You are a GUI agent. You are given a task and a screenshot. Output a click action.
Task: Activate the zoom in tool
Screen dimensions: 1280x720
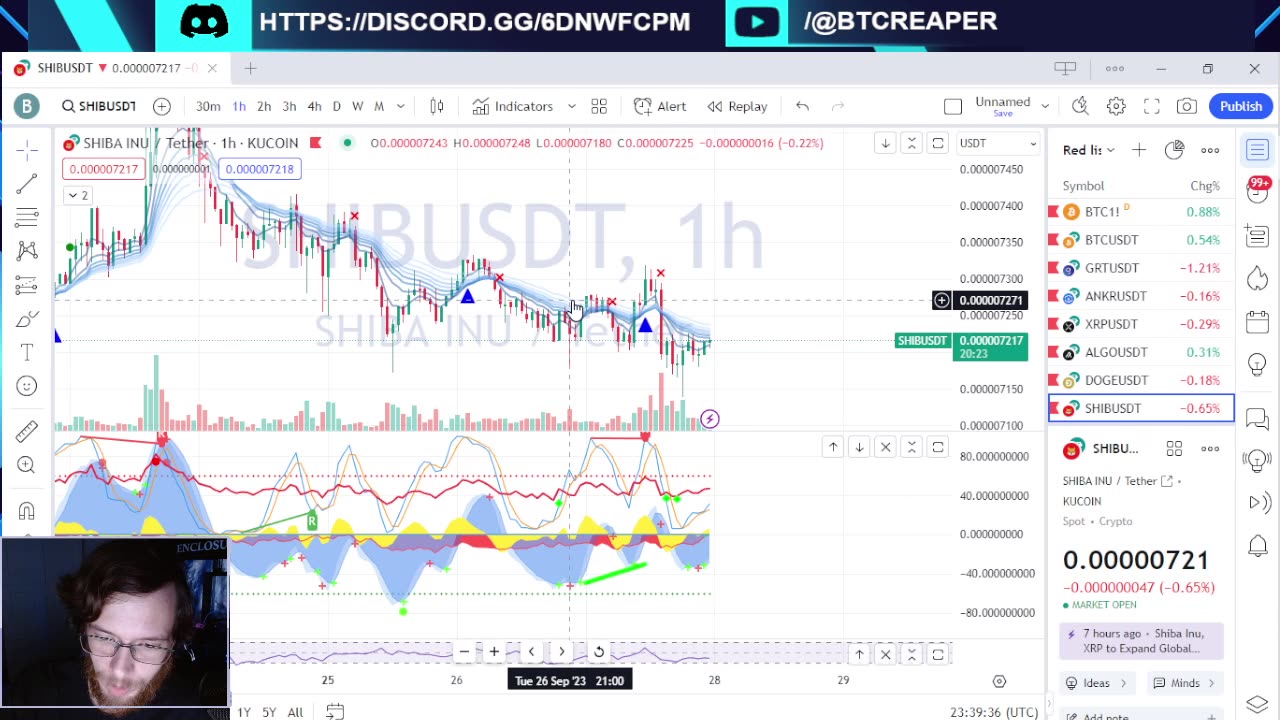tap(27, 465)
